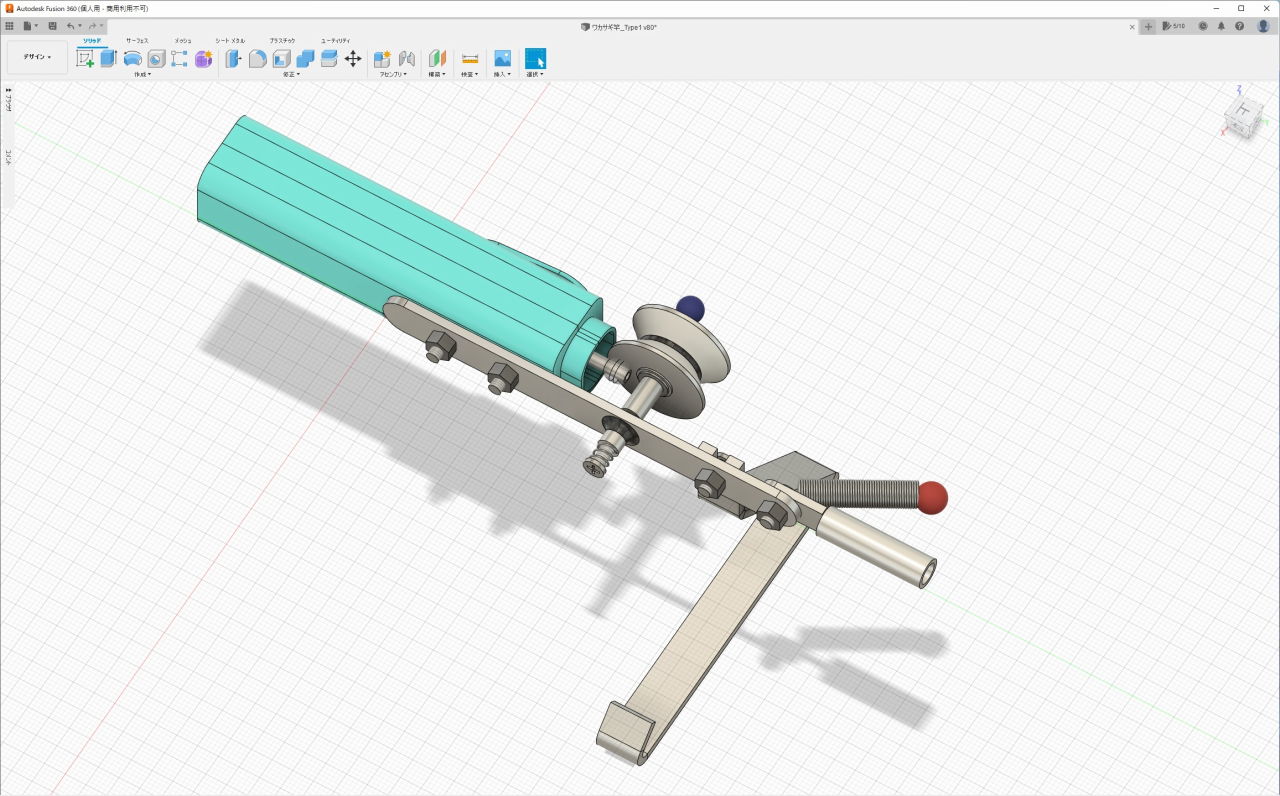
Task: Save the design with the floppy icon
Action: [x=53, y=26]
